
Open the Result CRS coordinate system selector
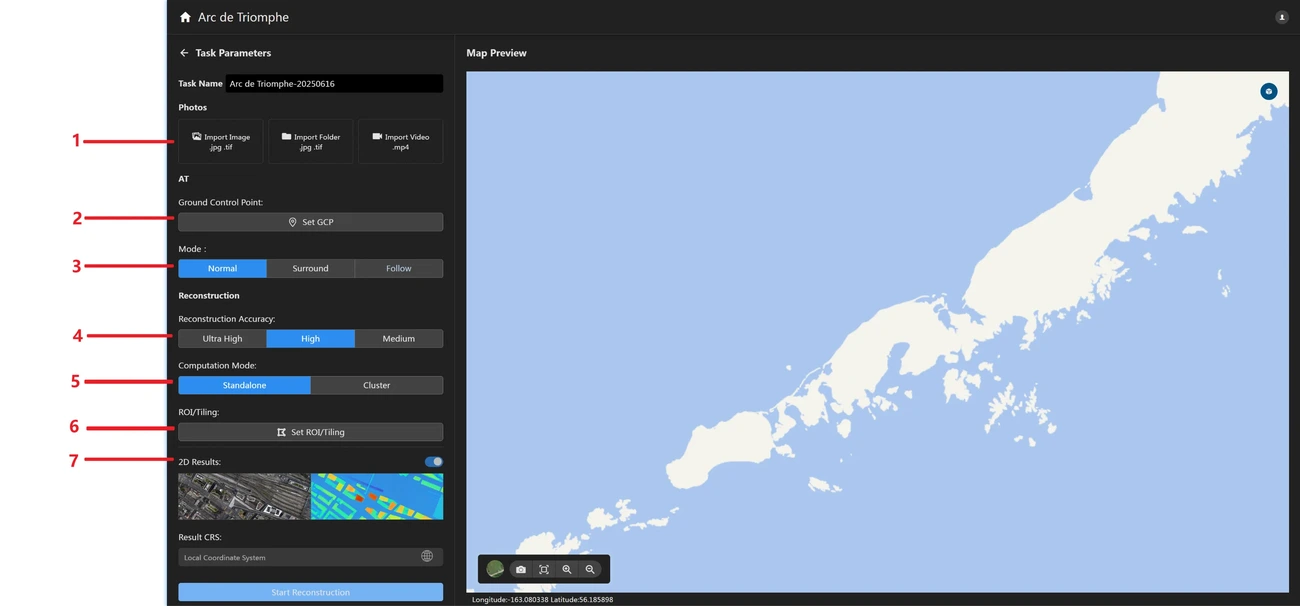tap(300, 557)
